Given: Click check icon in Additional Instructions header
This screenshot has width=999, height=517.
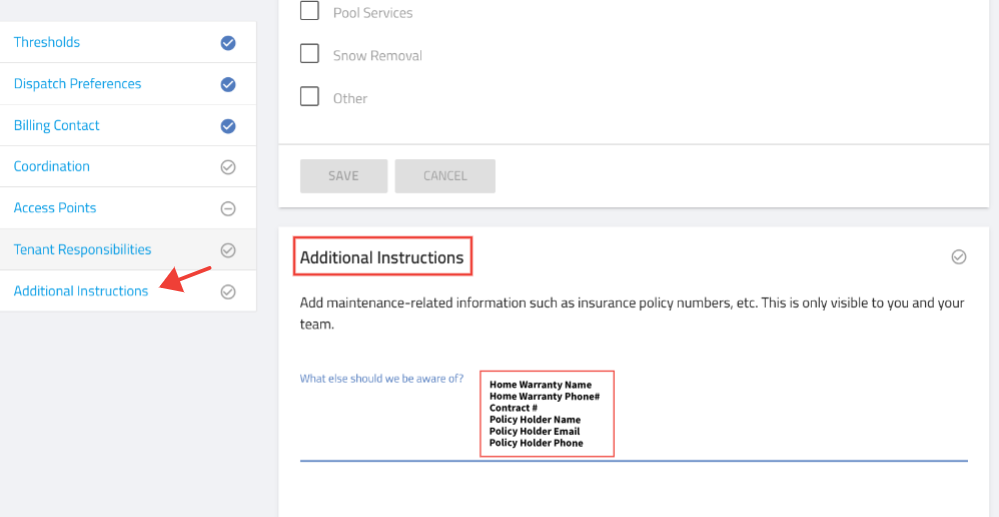Looking at the screenshot, I should pyautogui.click(x=959, y=257).
